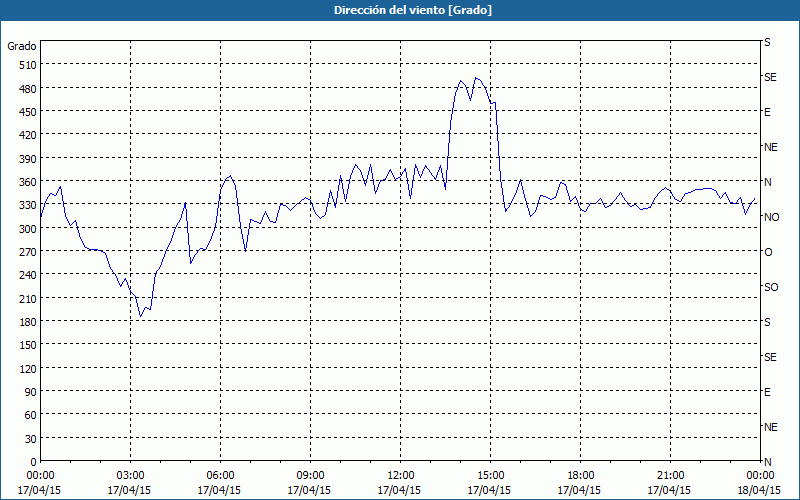Click the 360 y-axis value
Image resolution: width=800 pixels, height=500 pixels.
coord(28,182)
